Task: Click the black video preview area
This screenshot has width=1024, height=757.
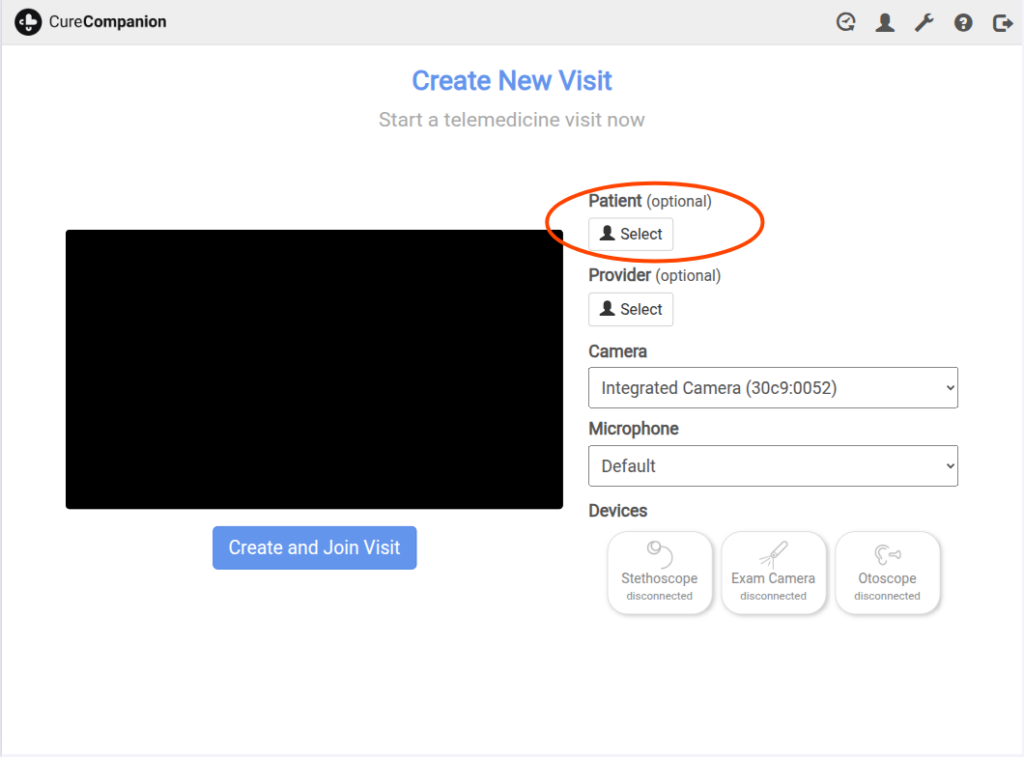Action: point(314,369)
